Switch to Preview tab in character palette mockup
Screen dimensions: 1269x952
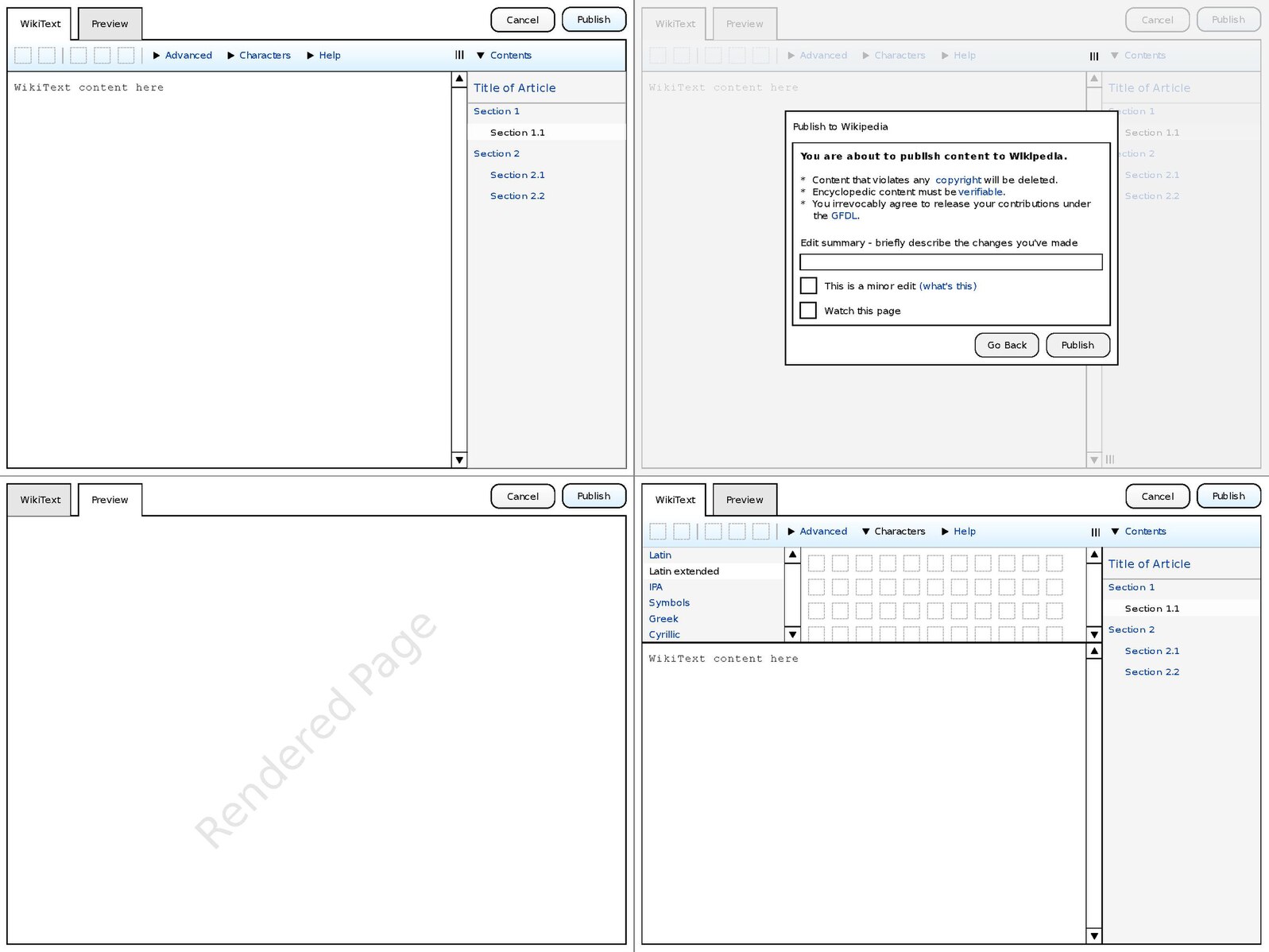pos(745,500)
